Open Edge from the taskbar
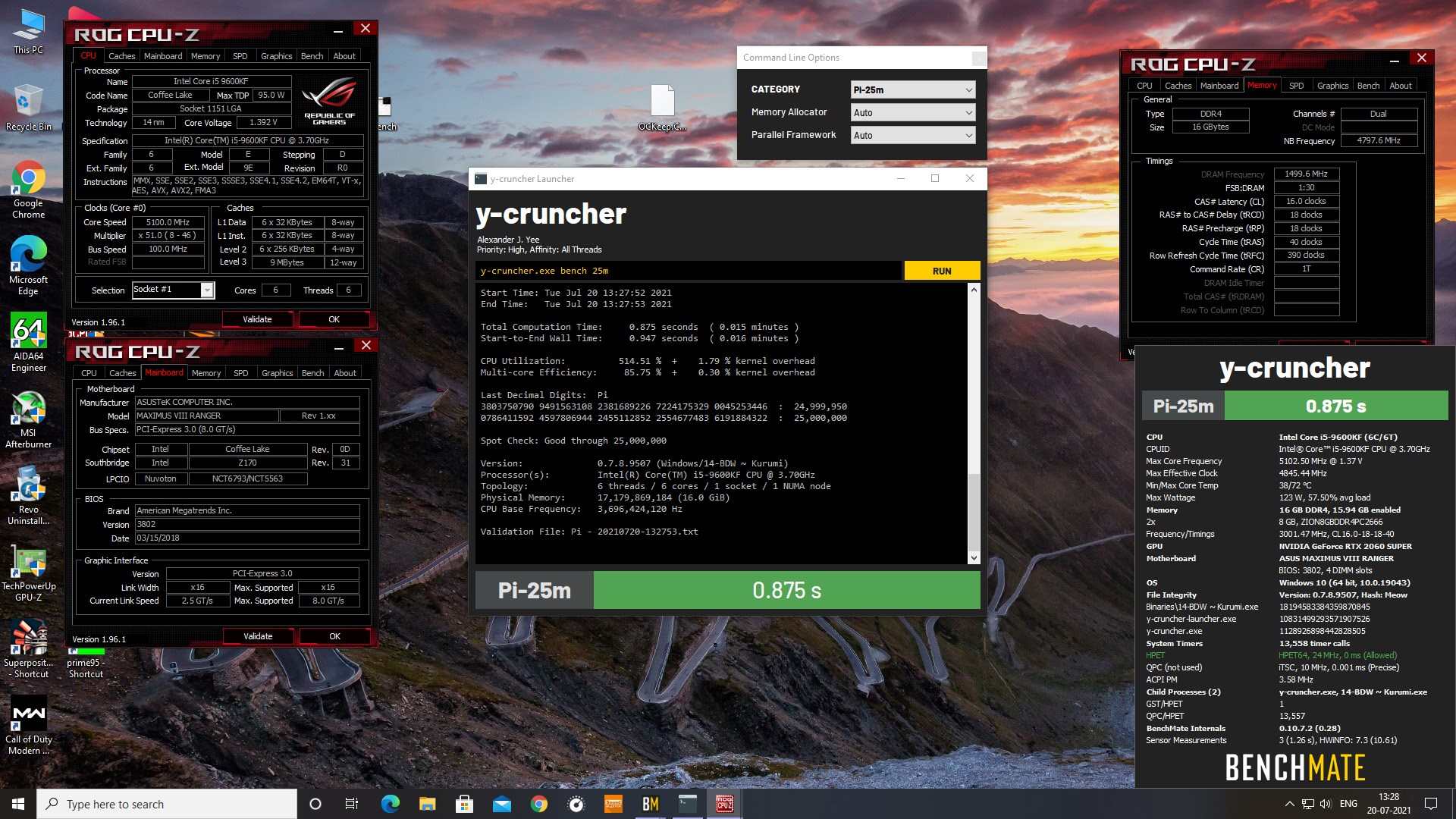This screenshot has height=819, width=1456. (x=391, y=804)
